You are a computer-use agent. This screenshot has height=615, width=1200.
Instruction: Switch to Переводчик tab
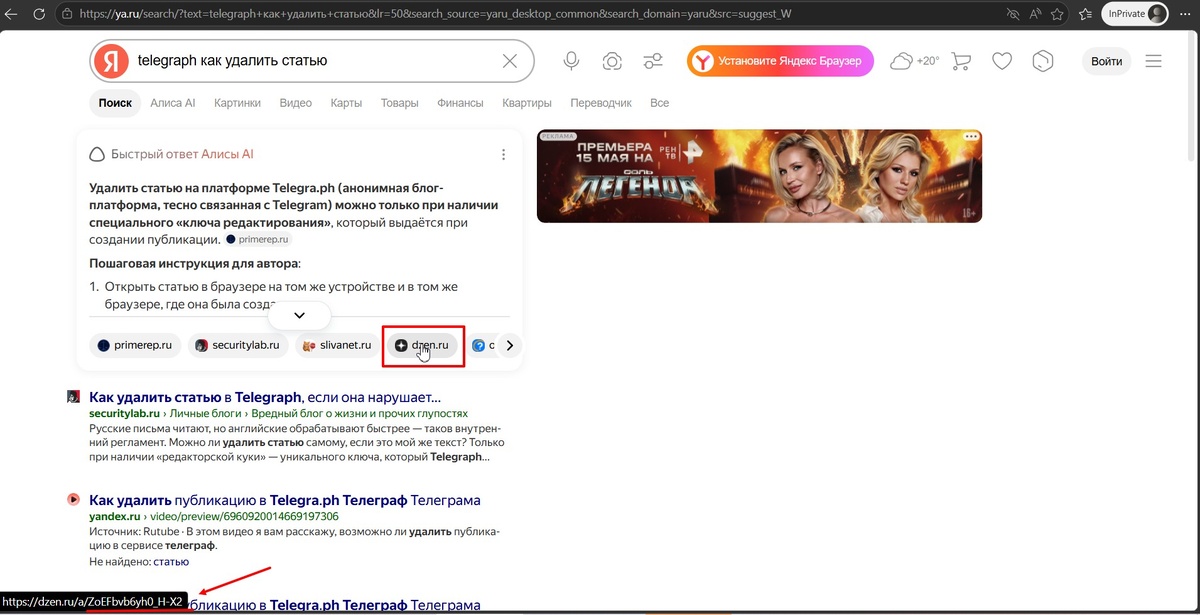[x=601, y=103]
